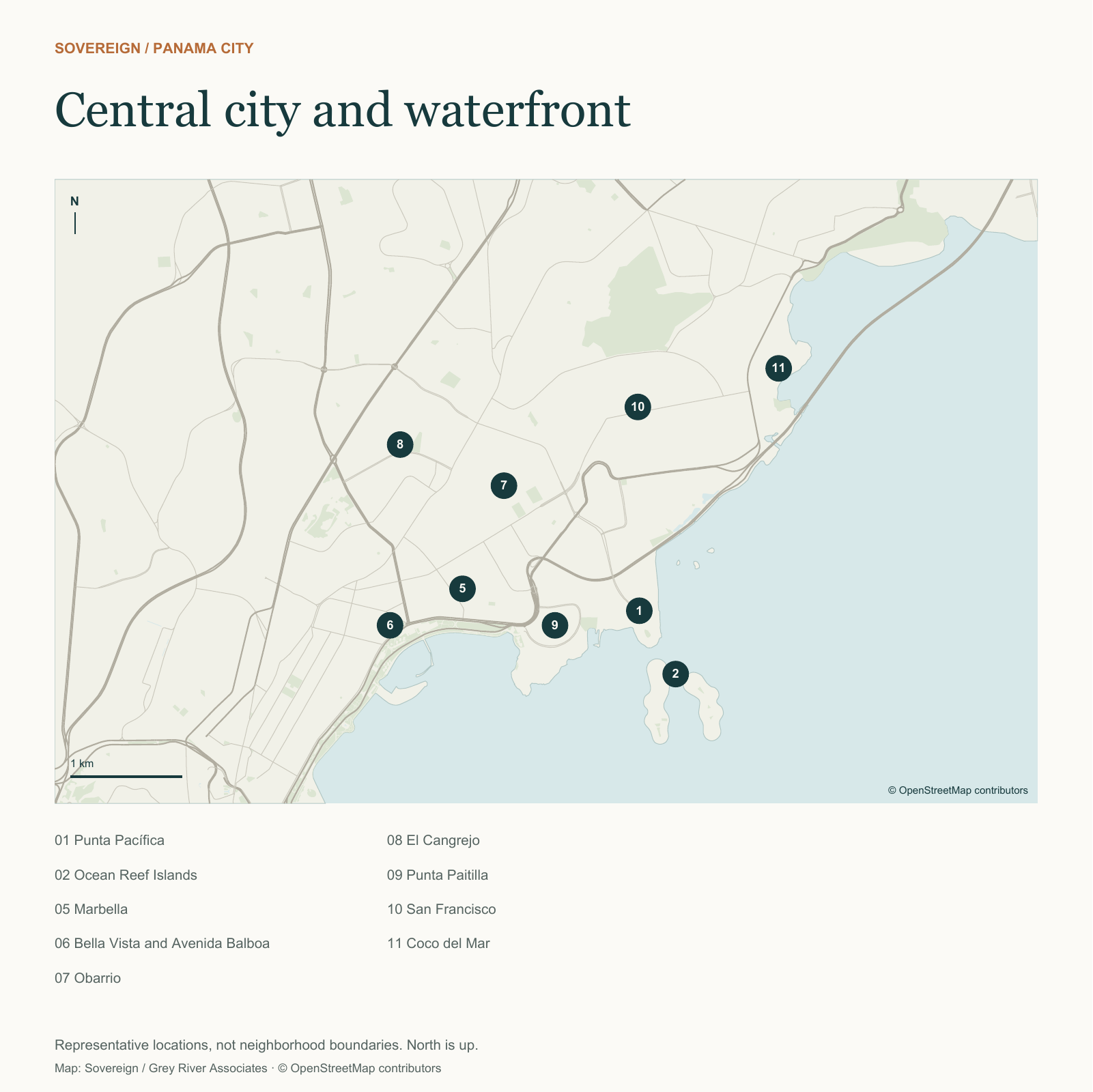Select map marker 8 for El Cangrejo
Image resolution: width=1093 pixels, height=1092 pixels.
click(400, 445)
